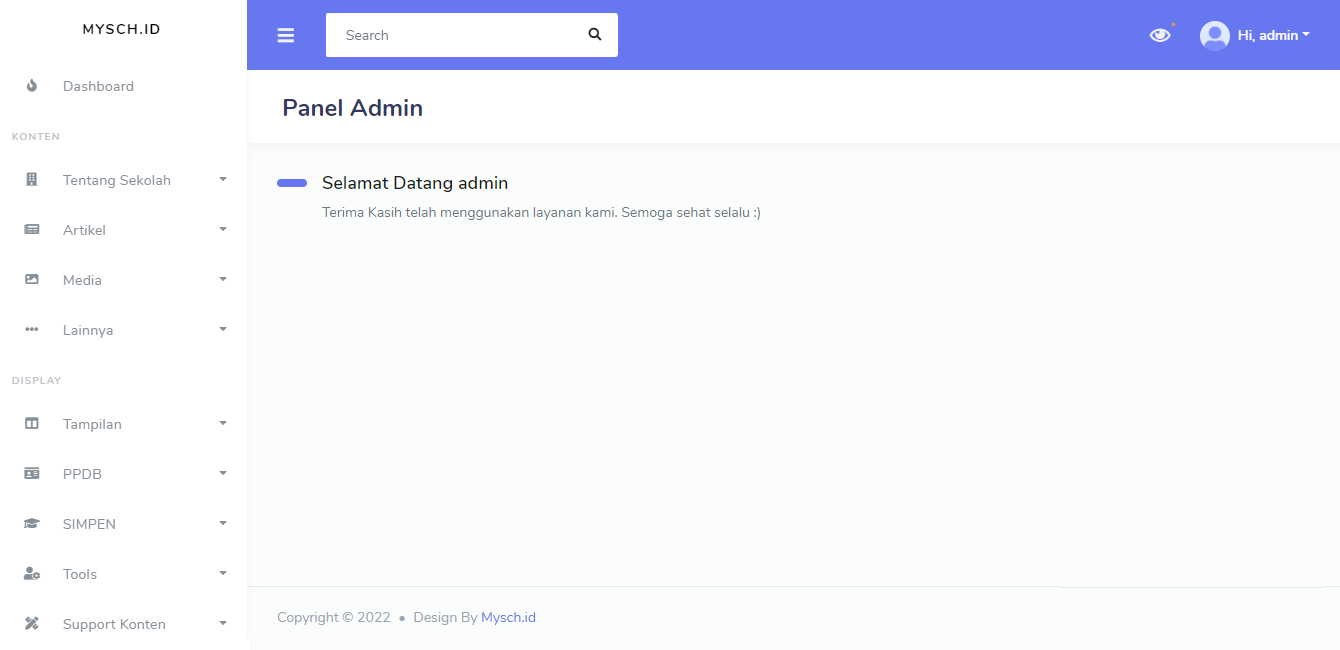Screen dimensions: 1340x650
Task: Click the Copyright © 2022 text
Action: click(334, 617)
